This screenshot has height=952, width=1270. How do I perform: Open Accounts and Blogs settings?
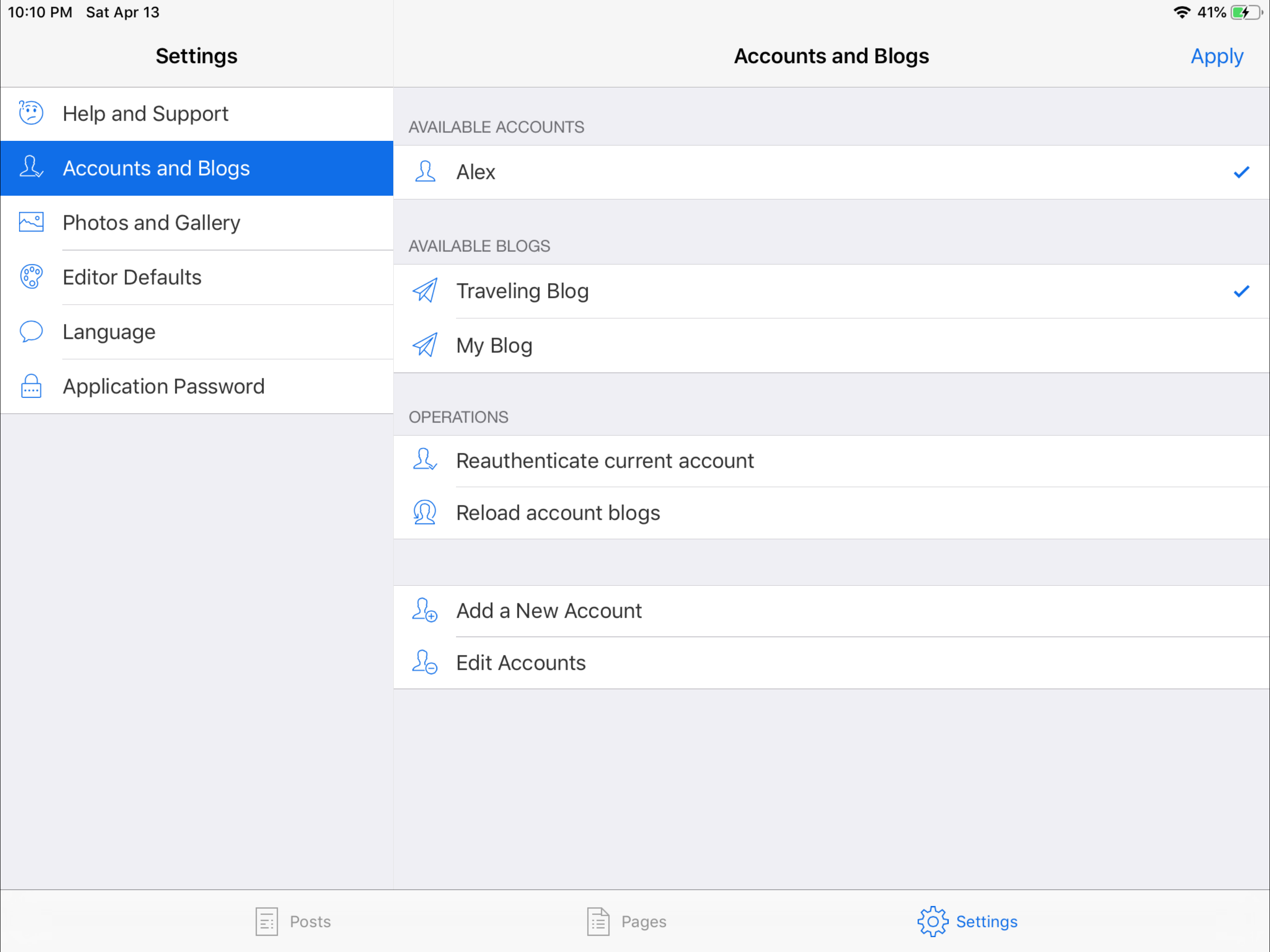[197, 168]
